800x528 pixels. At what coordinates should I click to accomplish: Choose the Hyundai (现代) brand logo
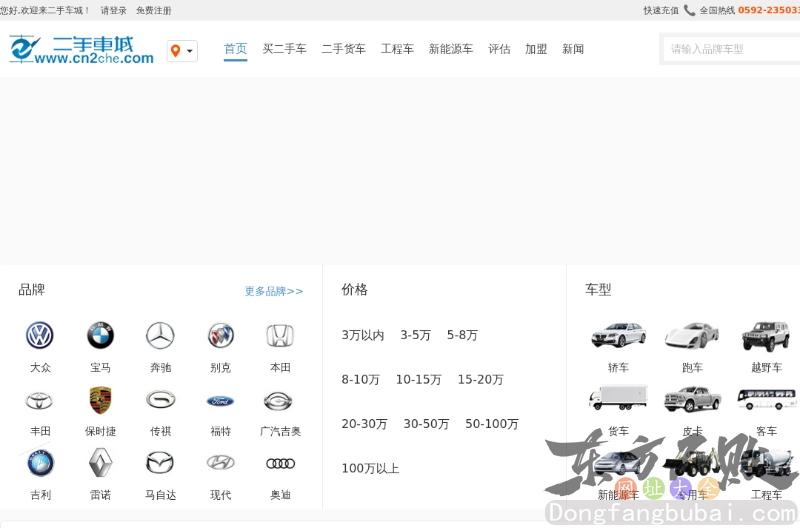[x=220, y=463]
